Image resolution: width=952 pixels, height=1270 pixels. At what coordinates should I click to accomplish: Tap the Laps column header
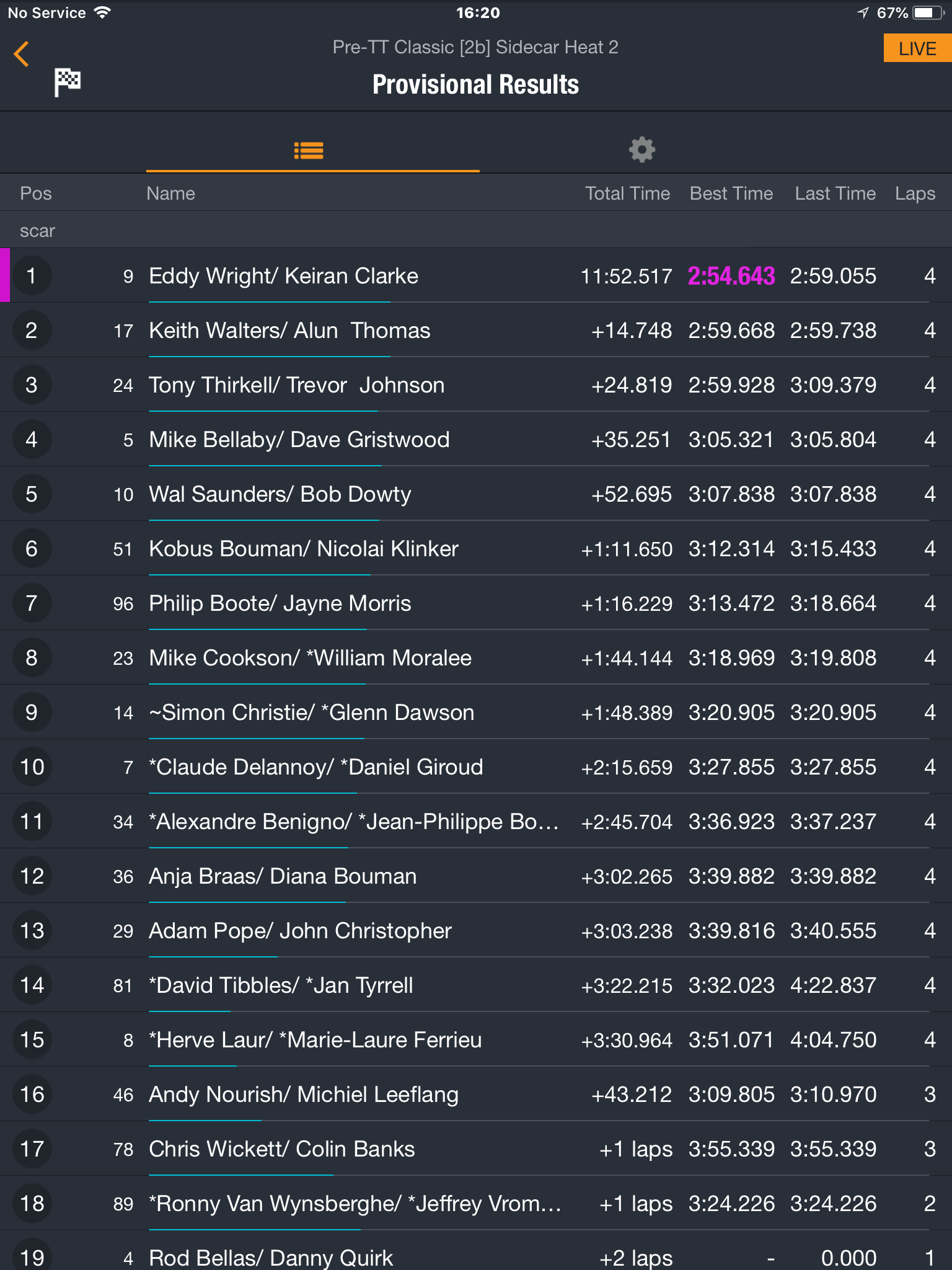point(915,193)
